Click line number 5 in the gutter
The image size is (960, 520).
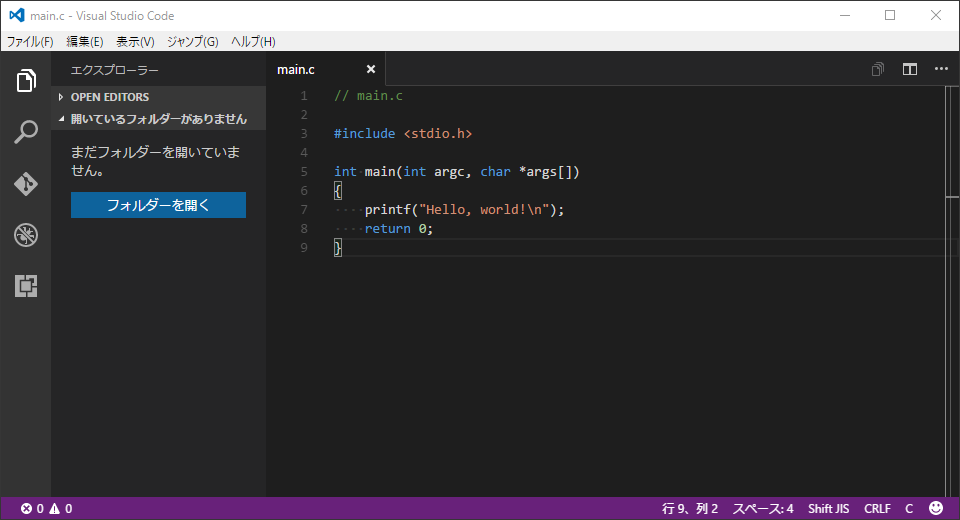[x=304, y=171]
